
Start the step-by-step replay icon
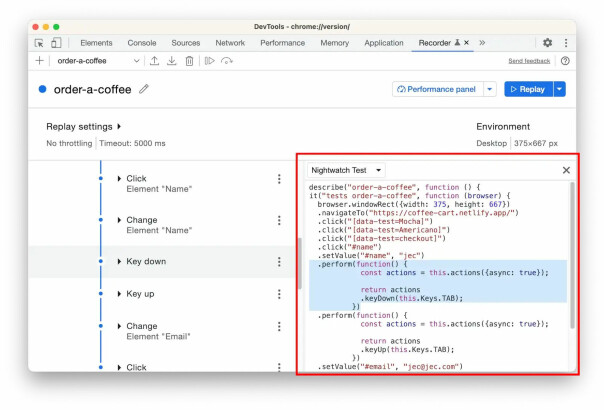pyautogui.click(x=209, y=61)
